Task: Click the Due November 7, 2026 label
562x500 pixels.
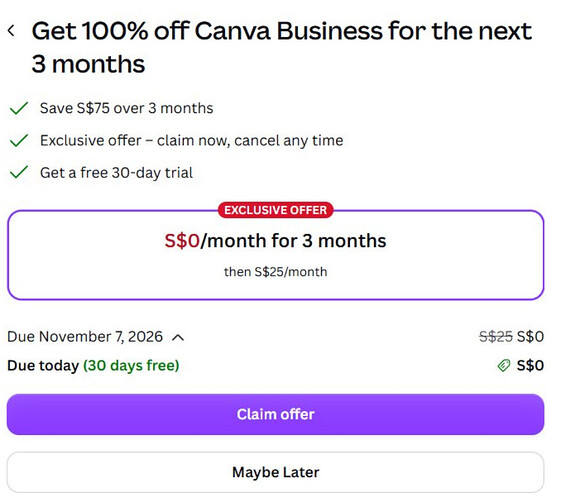Action: 85,337
